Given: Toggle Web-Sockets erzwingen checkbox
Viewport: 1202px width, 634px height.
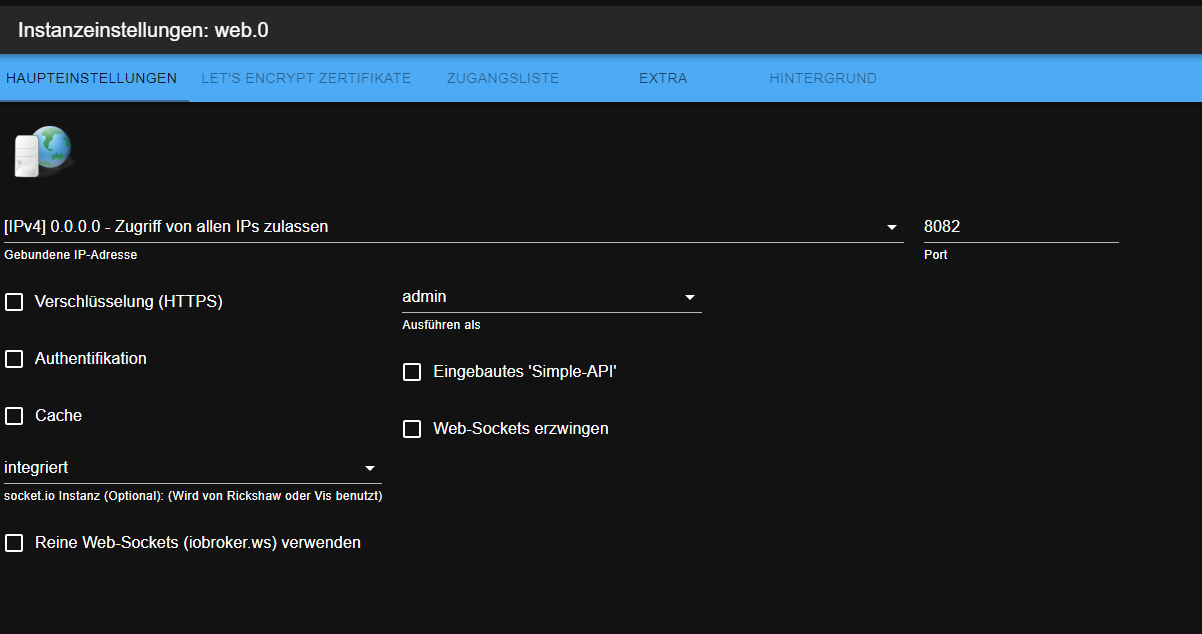Looking at the screenshot, I should [x=412, y=429].
